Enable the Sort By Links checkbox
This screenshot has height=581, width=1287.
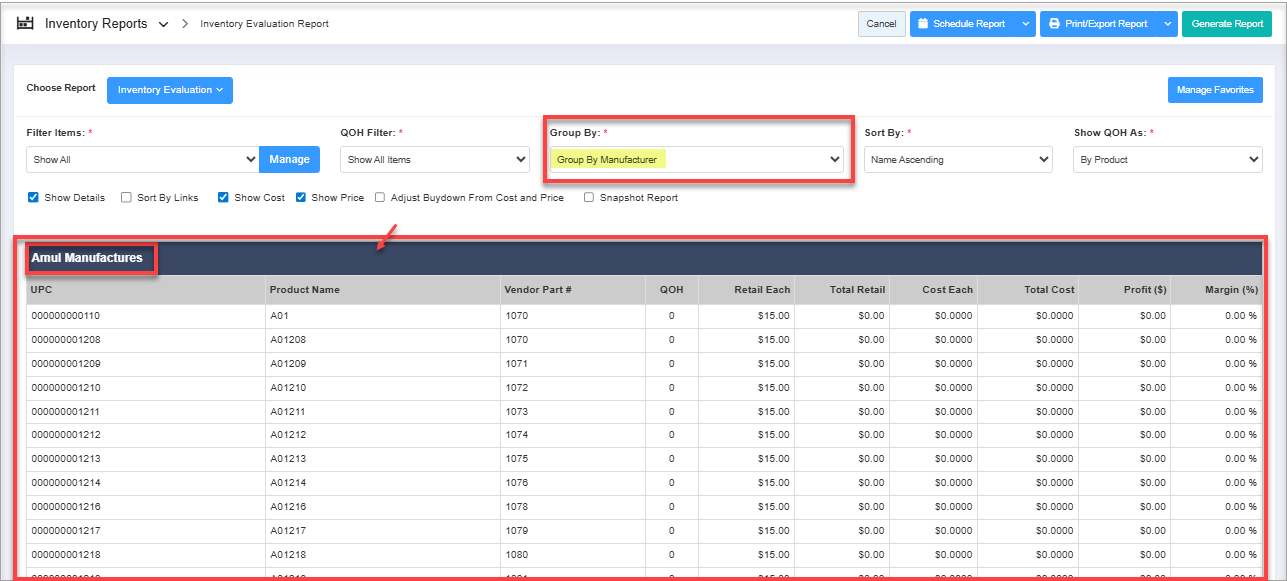click(126, 198)
